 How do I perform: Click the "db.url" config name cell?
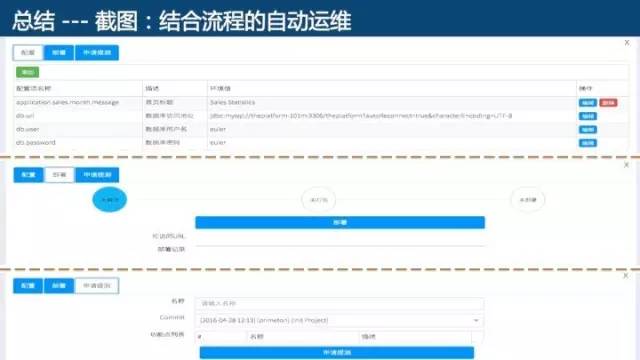pyautogui.click(x=25, y=116)
